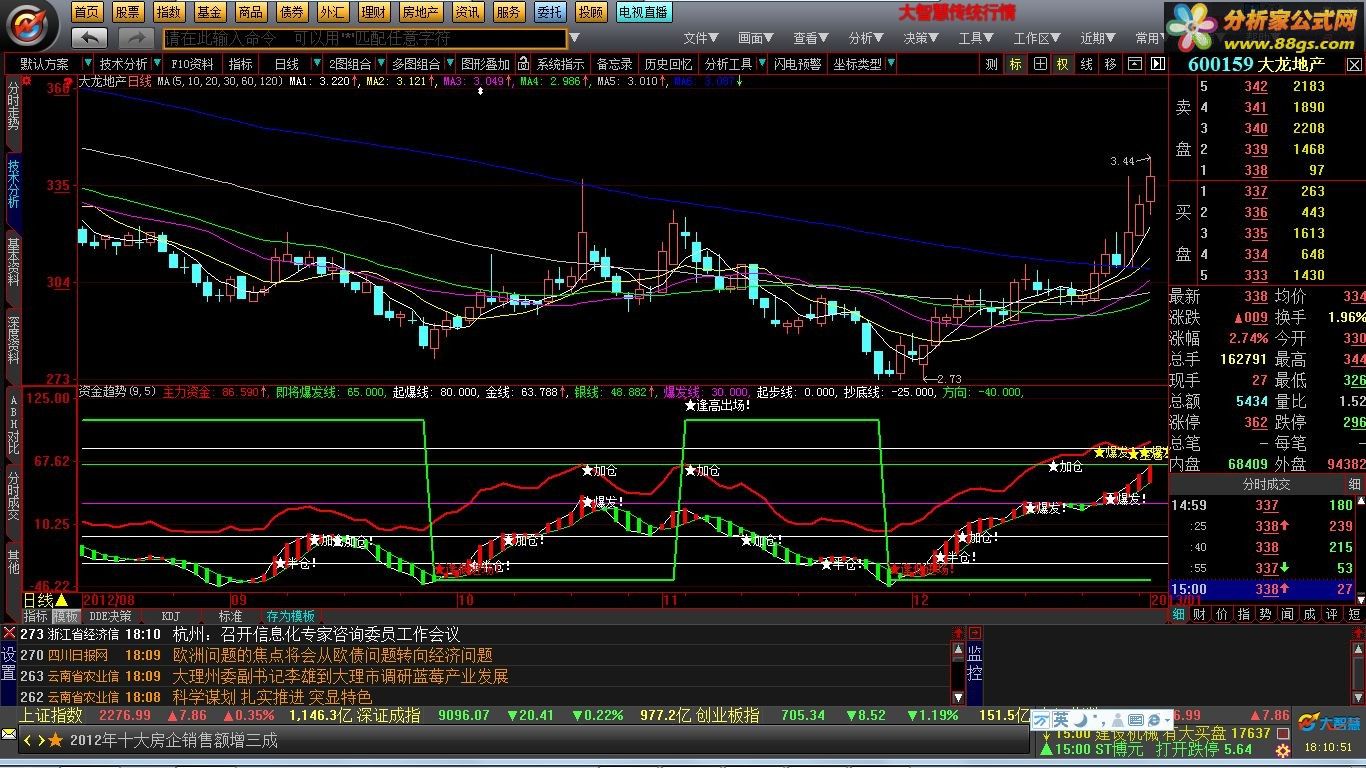Toggle the 标 marker icon
Screen dimensions: 1366x768
1016,64
